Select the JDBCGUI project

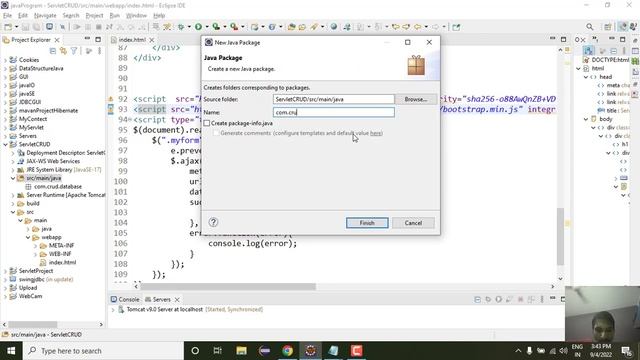point(30,102)
